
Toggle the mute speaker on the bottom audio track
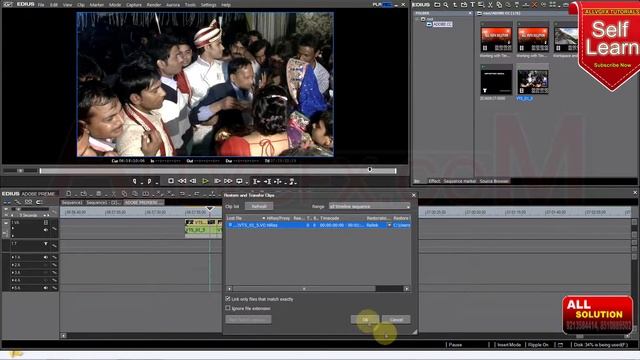pyautogui.click(x=46, y=288)
